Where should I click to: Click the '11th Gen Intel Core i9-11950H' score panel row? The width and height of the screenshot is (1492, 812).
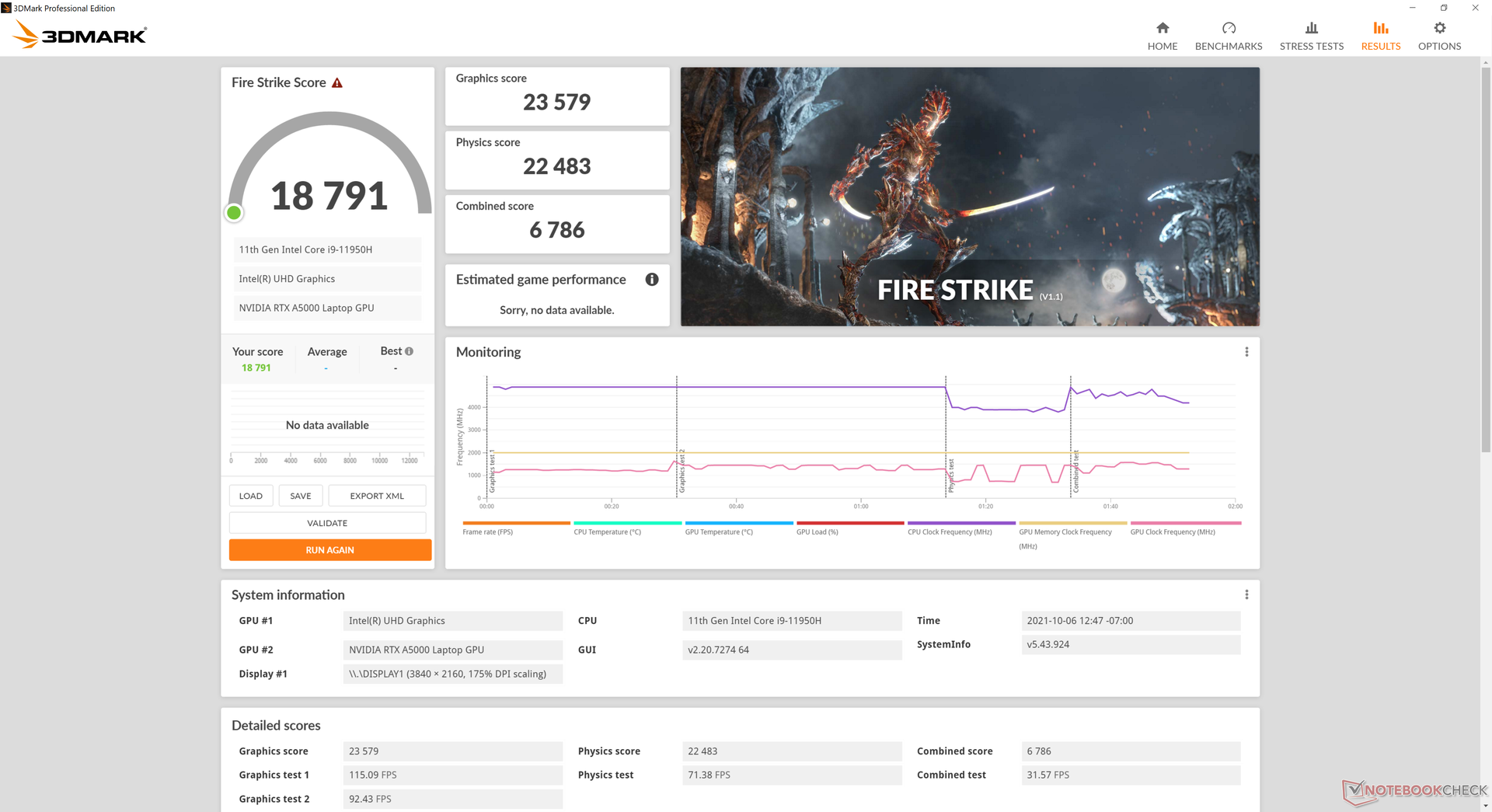point(327,249)
